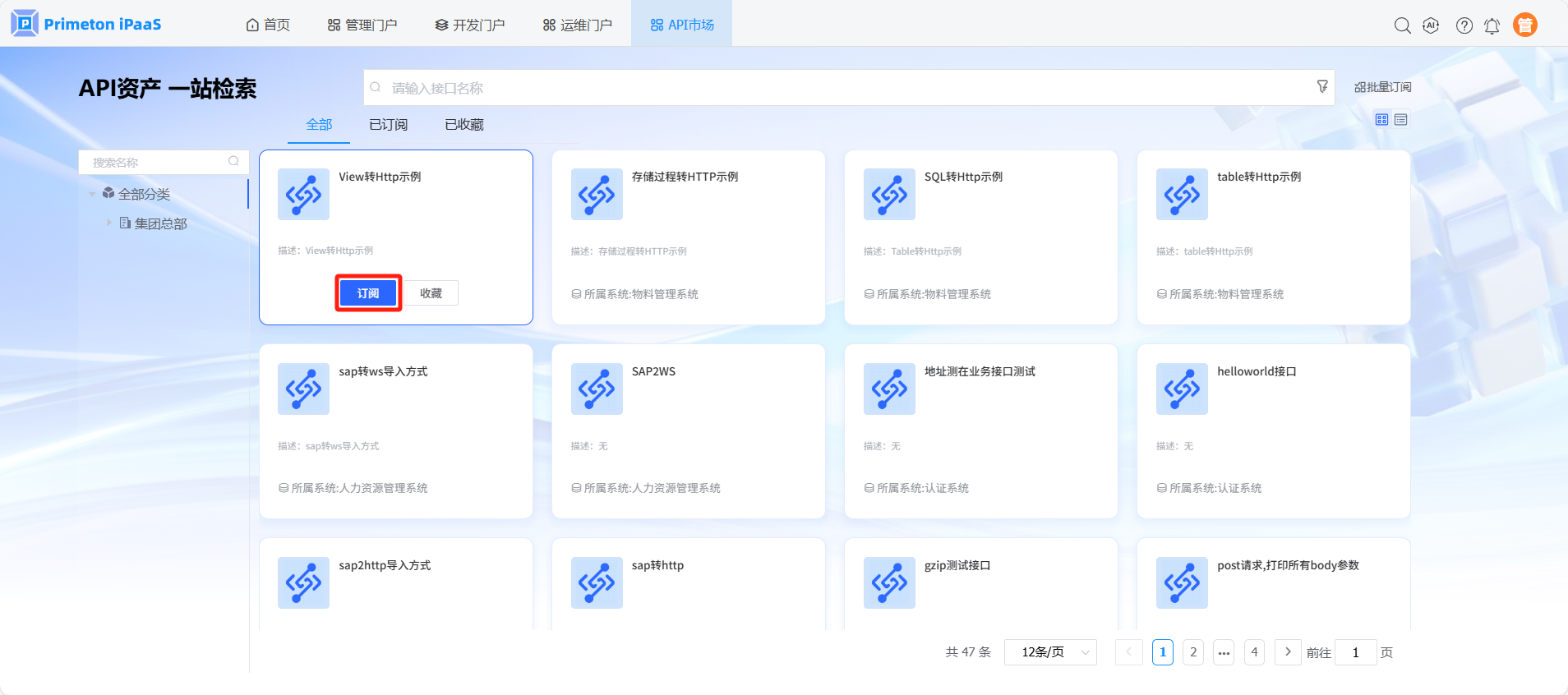This screenshot has width=1568, height=695.
Task: Click the helloworld接口 API icon
Action: [1182, 389]
